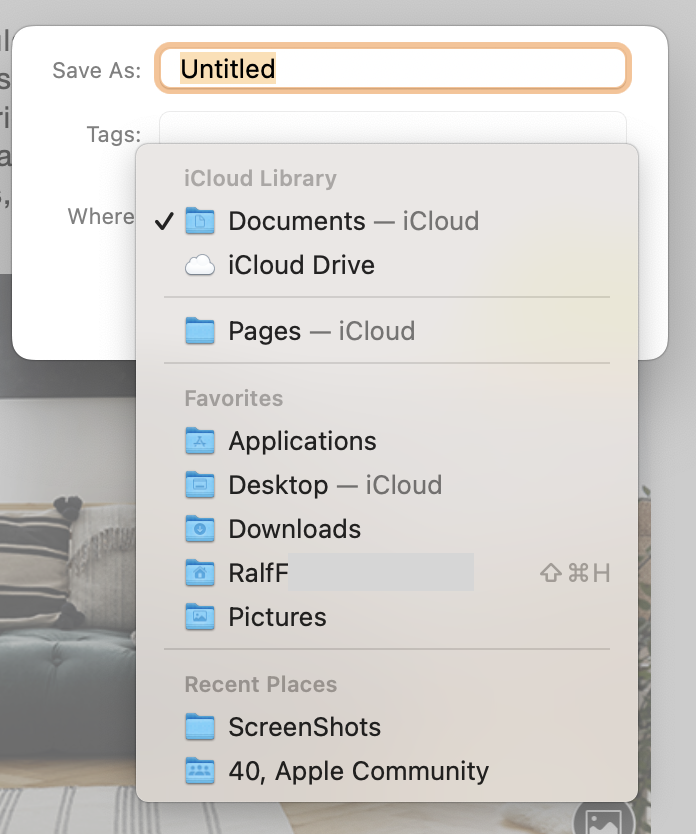Choose Applications under Favorites

click(x=302, y=441)
